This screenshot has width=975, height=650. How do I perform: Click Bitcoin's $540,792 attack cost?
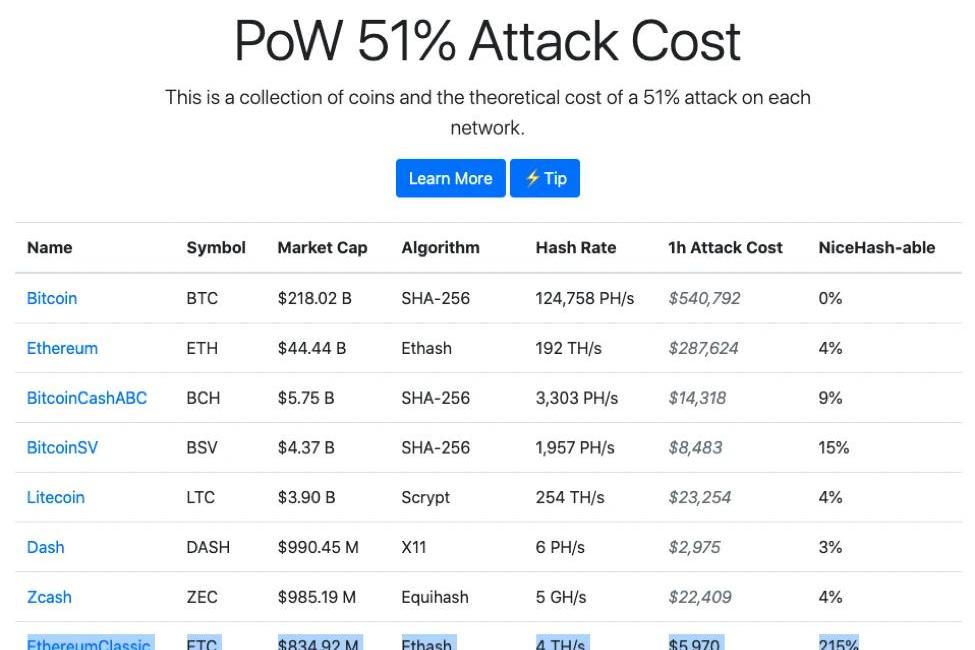(705, 299)
